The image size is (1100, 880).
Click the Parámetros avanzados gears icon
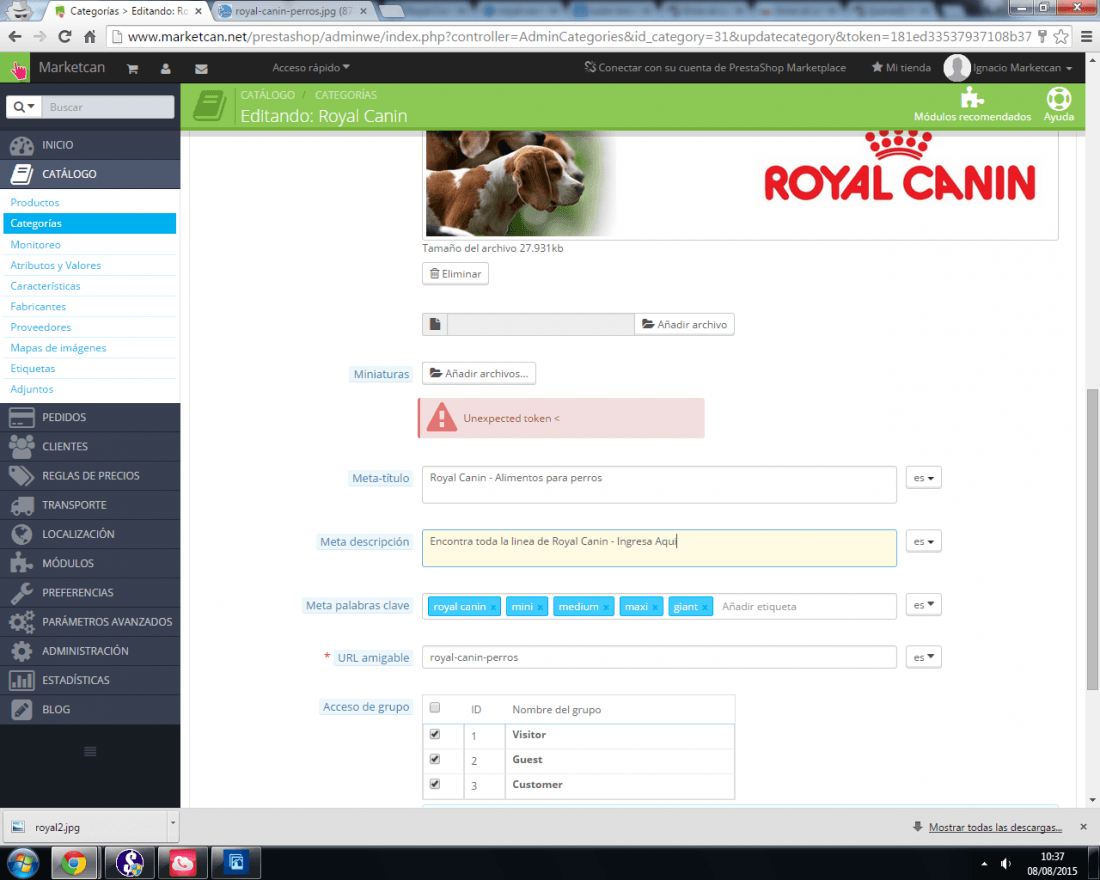tap(22, 622)
